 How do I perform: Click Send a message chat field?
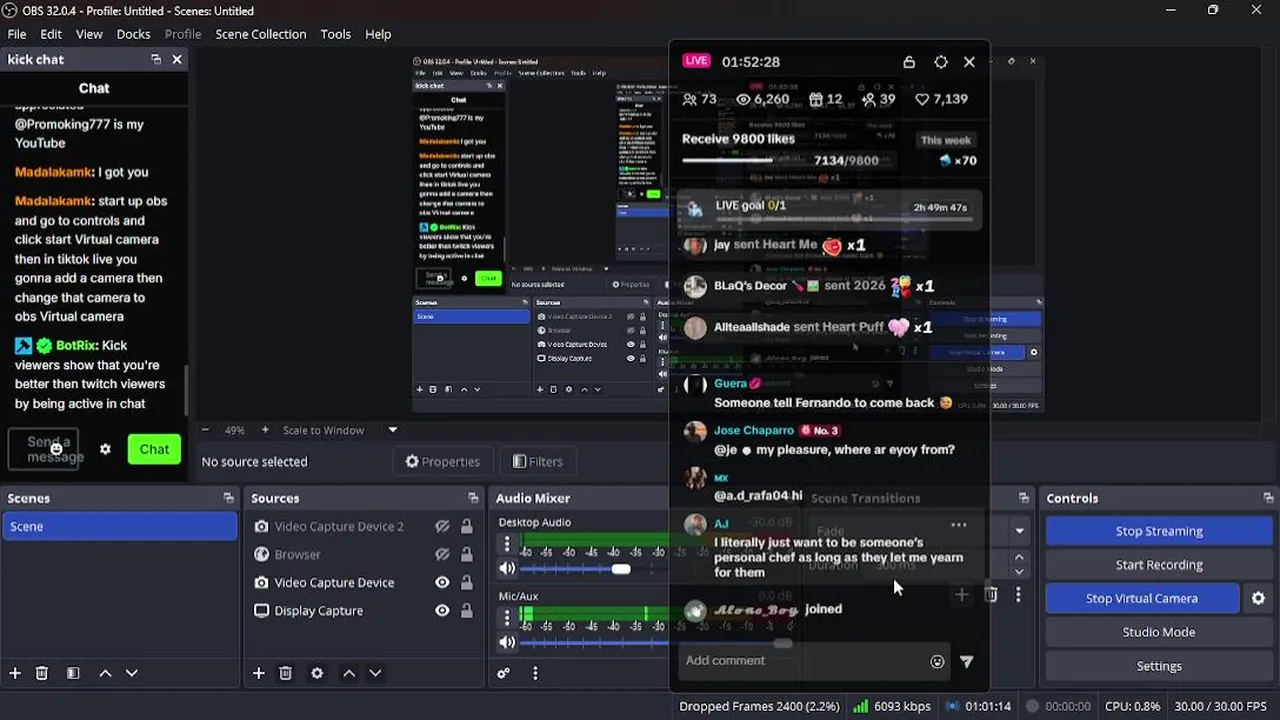click(43, 449)
